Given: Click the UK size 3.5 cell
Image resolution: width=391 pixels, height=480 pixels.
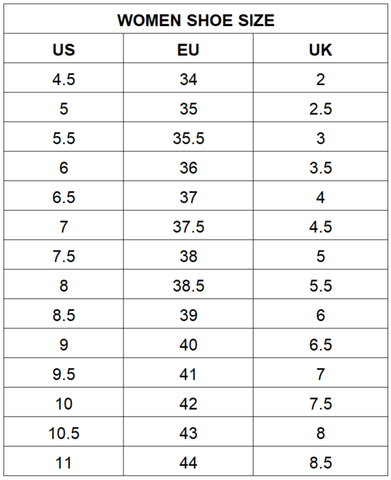Looking at the screenshot, I should [320, 168].
